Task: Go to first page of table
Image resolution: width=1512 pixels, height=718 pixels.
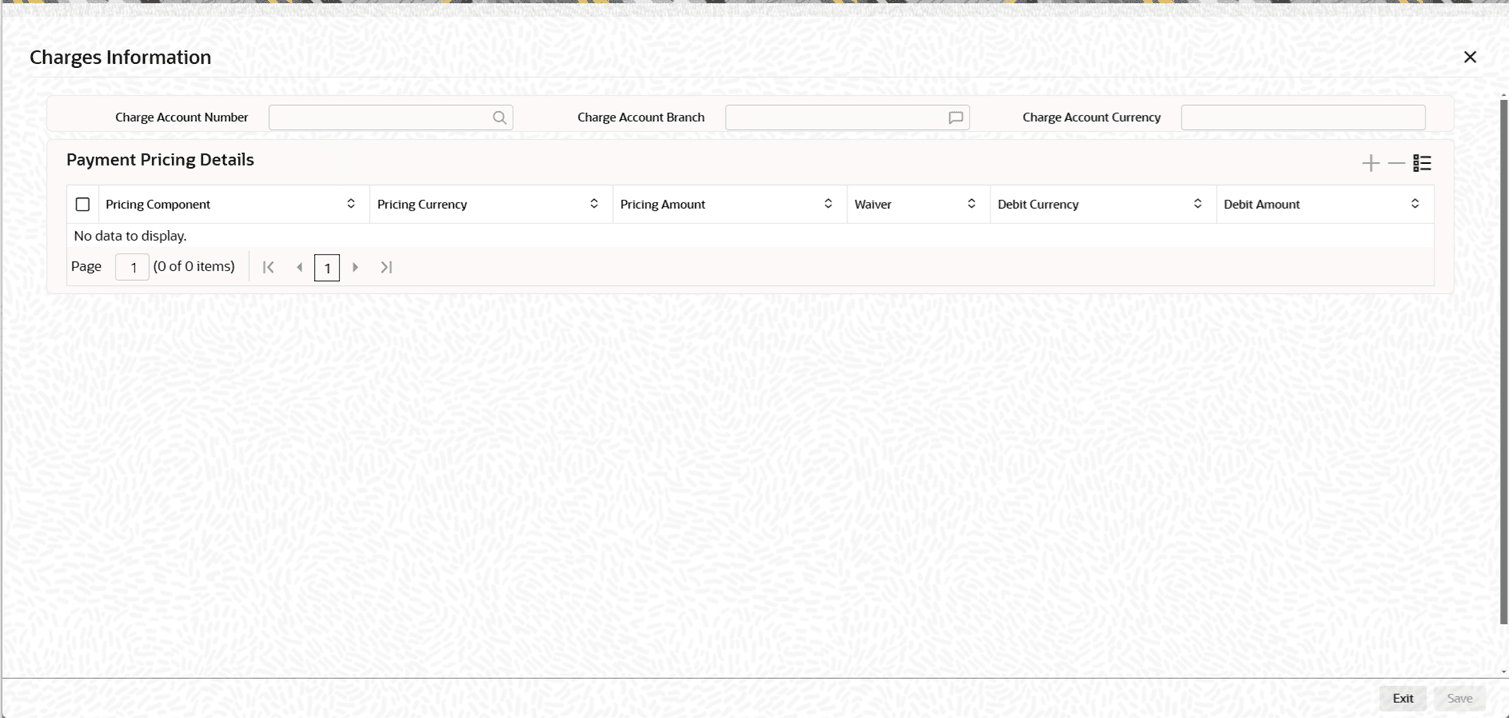Action: [268, 267]
